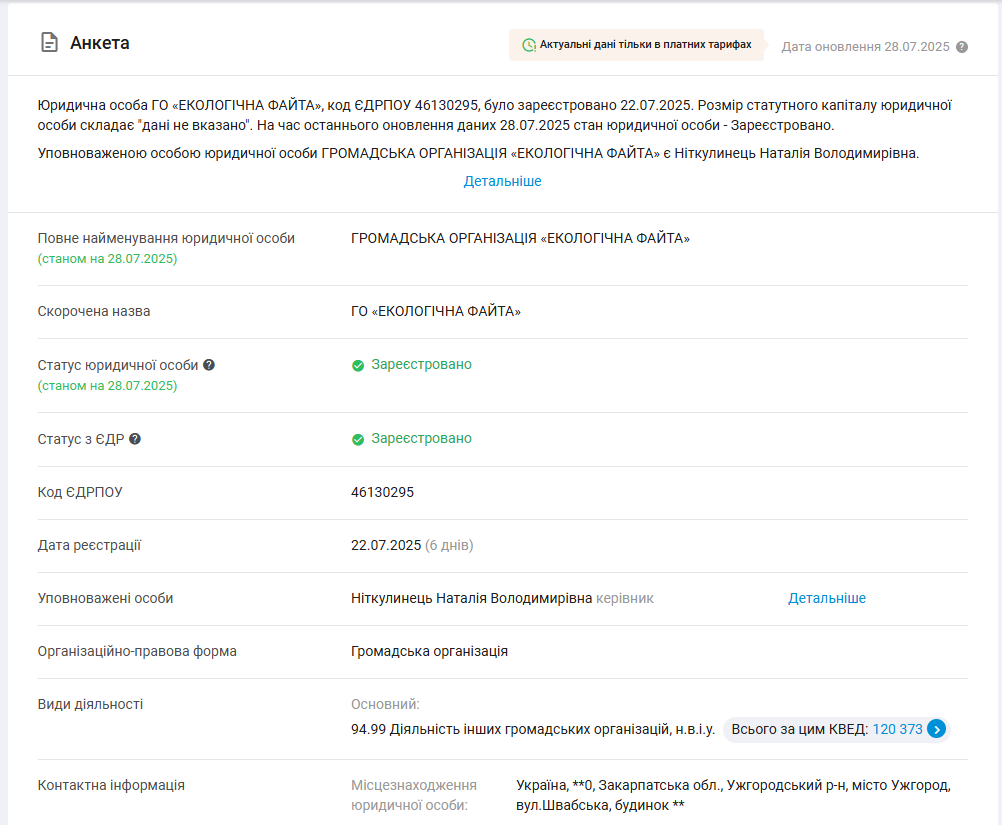Select full name ГРОМАДСЬКА ОРГАНІЗАЦІЯ «ЕКОЛОГІЧНА ФАЙТА» value
The height and width of the screenshot is (825, 1002).
click(520, 238)
